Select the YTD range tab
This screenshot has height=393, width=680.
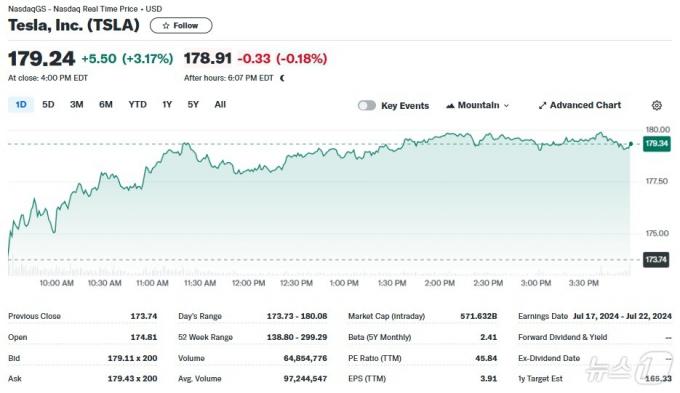[x=137, y=105]
